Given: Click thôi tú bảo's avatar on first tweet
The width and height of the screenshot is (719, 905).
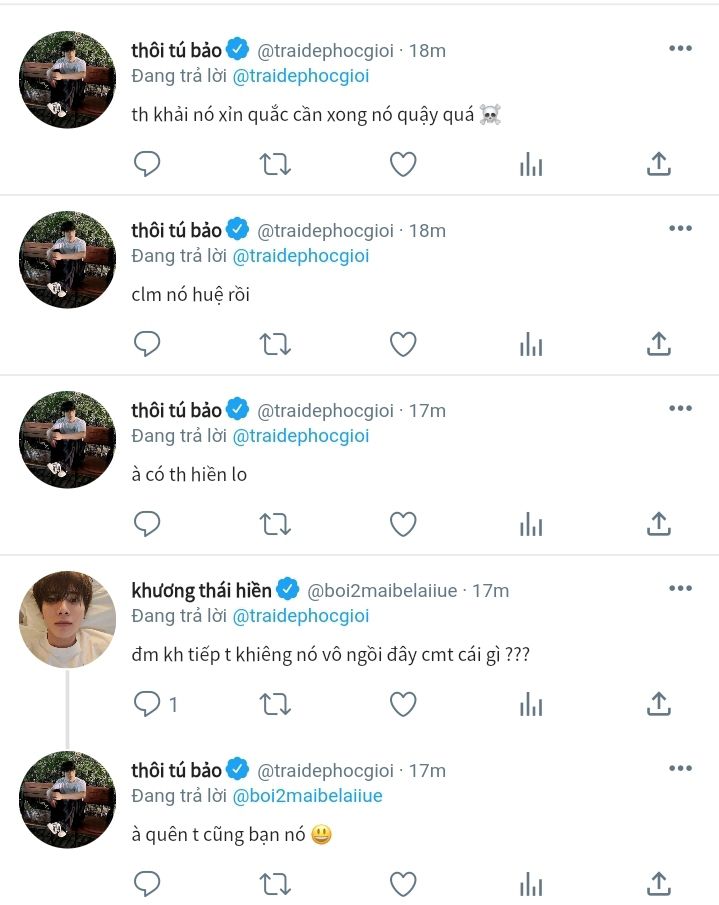Looking at the screenshot, I should 68,79.
